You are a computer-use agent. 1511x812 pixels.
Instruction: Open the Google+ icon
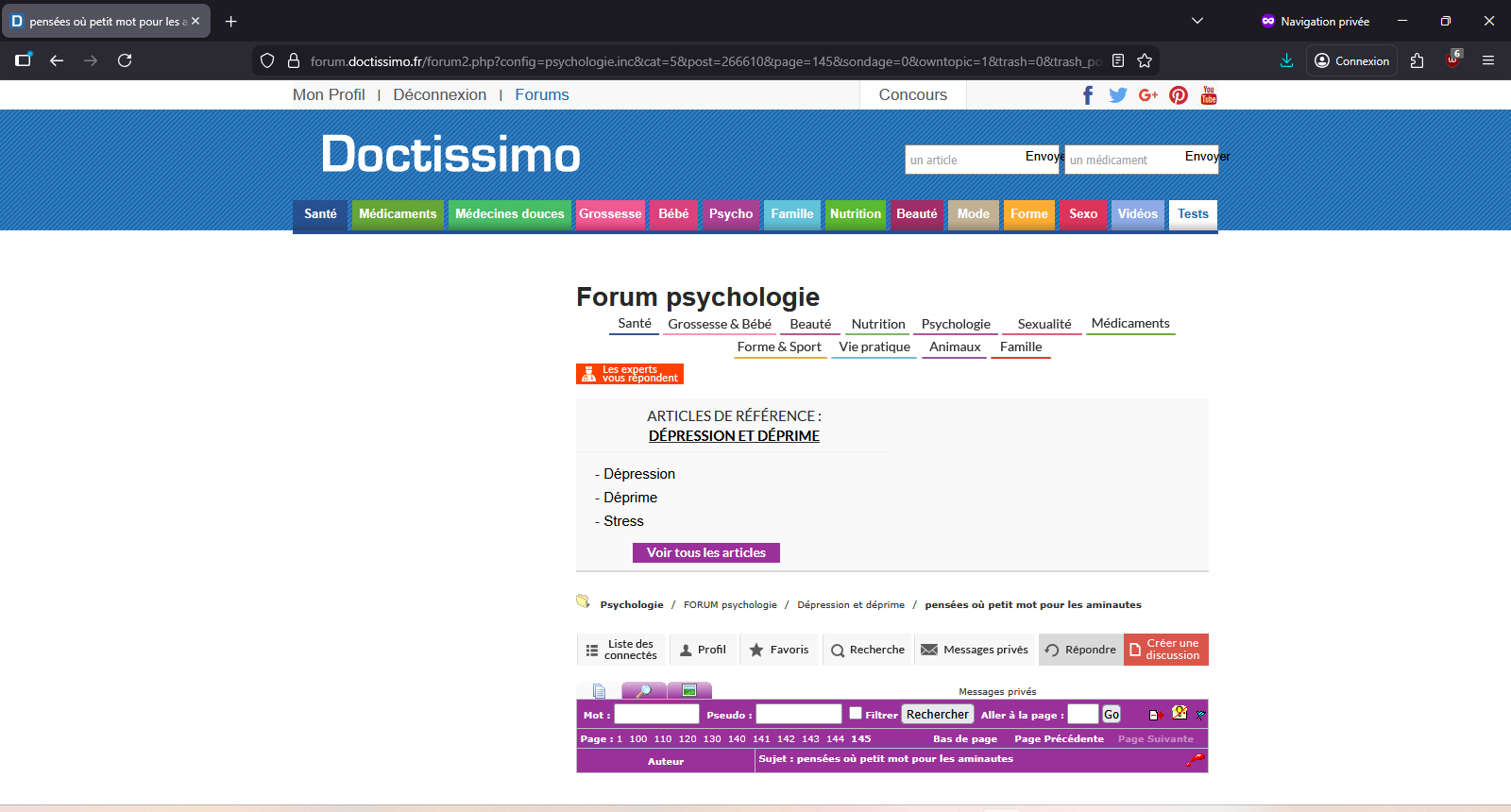tap(1148, 94)
